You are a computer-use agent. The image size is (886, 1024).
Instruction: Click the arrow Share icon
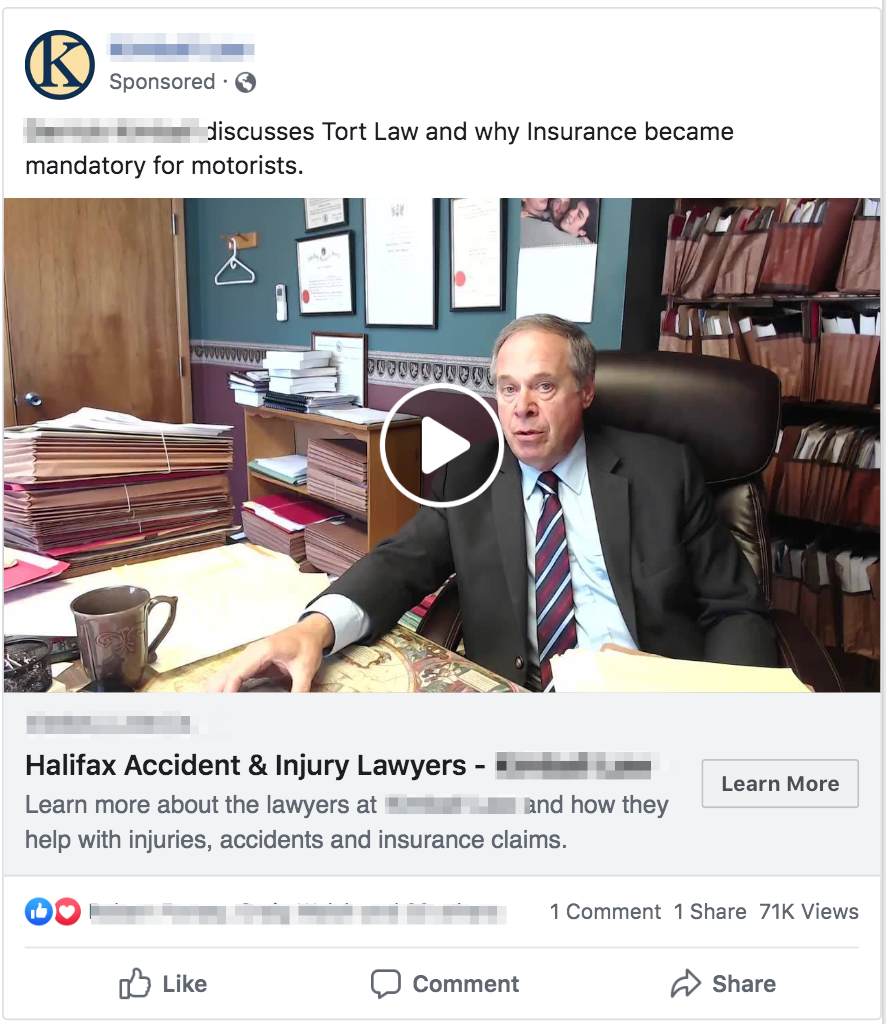click(686, 983)
